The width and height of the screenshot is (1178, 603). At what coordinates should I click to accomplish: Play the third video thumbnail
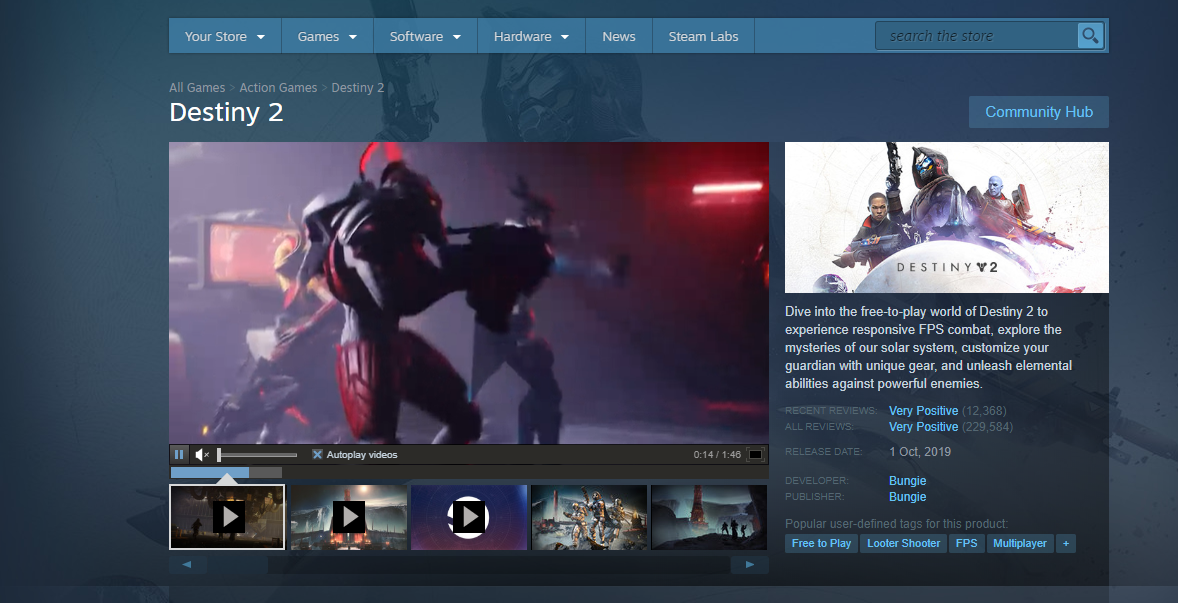469,517
